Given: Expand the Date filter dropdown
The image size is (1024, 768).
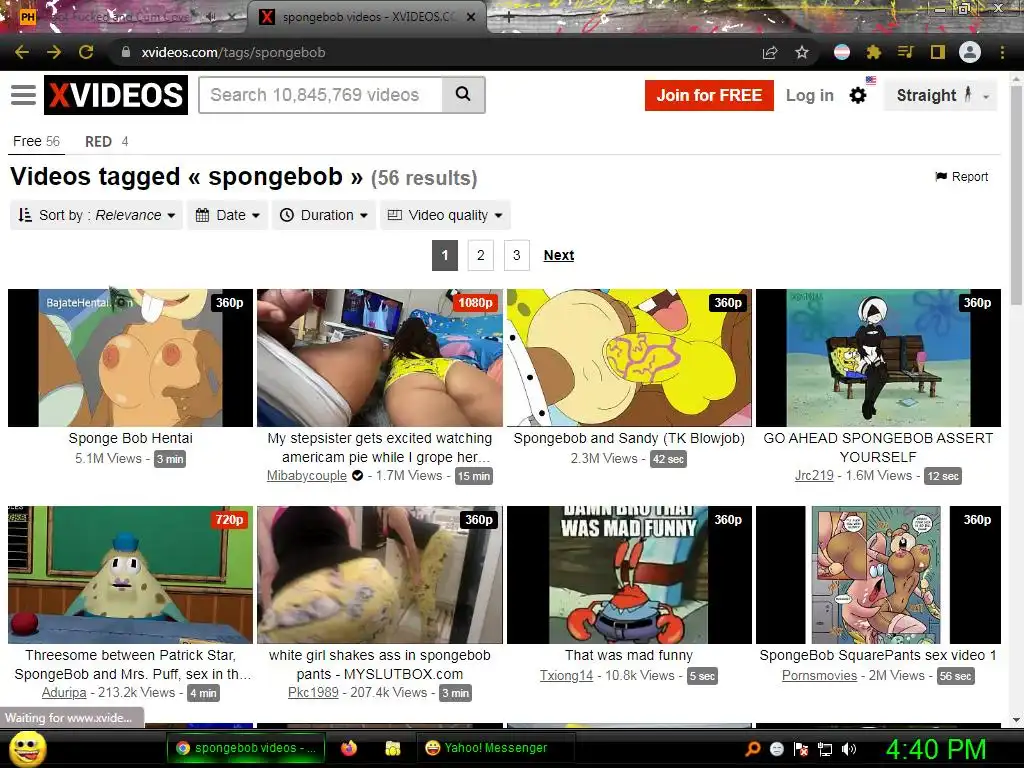Looking at the screenshot, I should coord(228,215).
